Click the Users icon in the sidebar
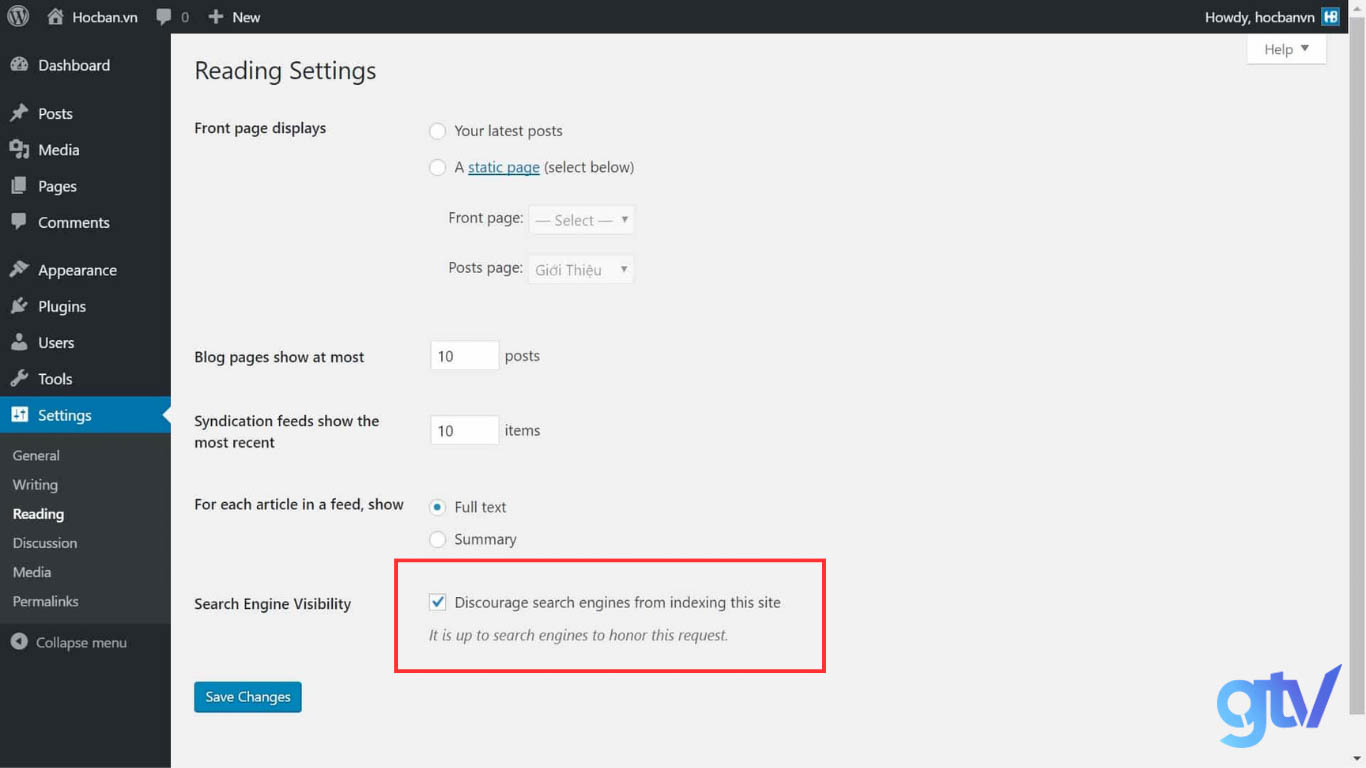Viewport: 1366px width, 768px height. coord(18,342)
